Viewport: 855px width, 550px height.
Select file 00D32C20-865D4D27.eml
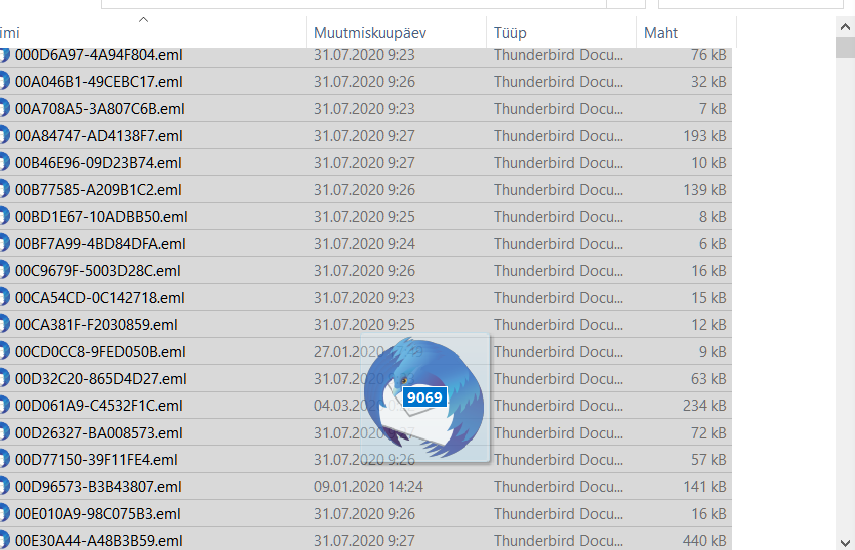coord(101,379)
